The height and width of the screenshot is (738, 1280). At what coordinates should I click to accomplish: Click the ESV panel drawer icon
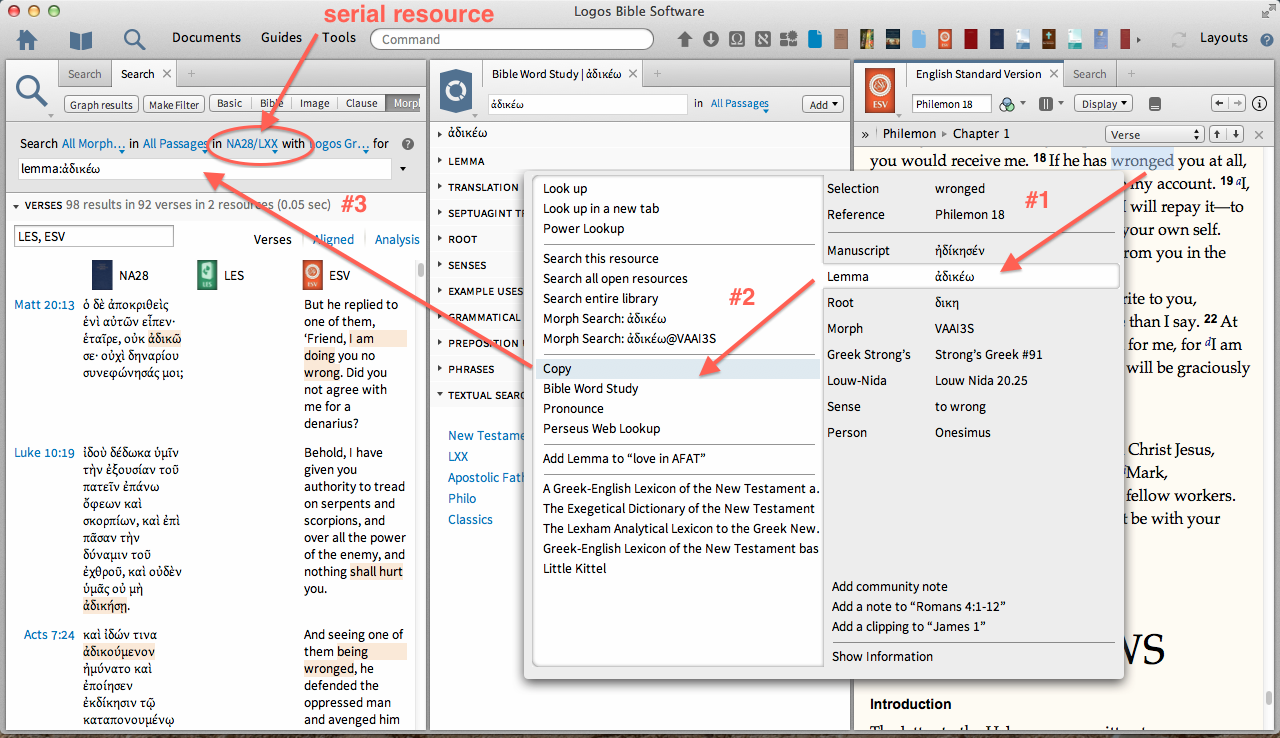1154,104
